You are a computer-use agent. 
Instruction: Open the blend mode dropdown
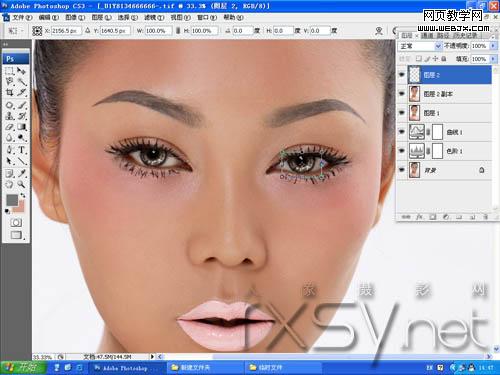click(x=421, y=46)
